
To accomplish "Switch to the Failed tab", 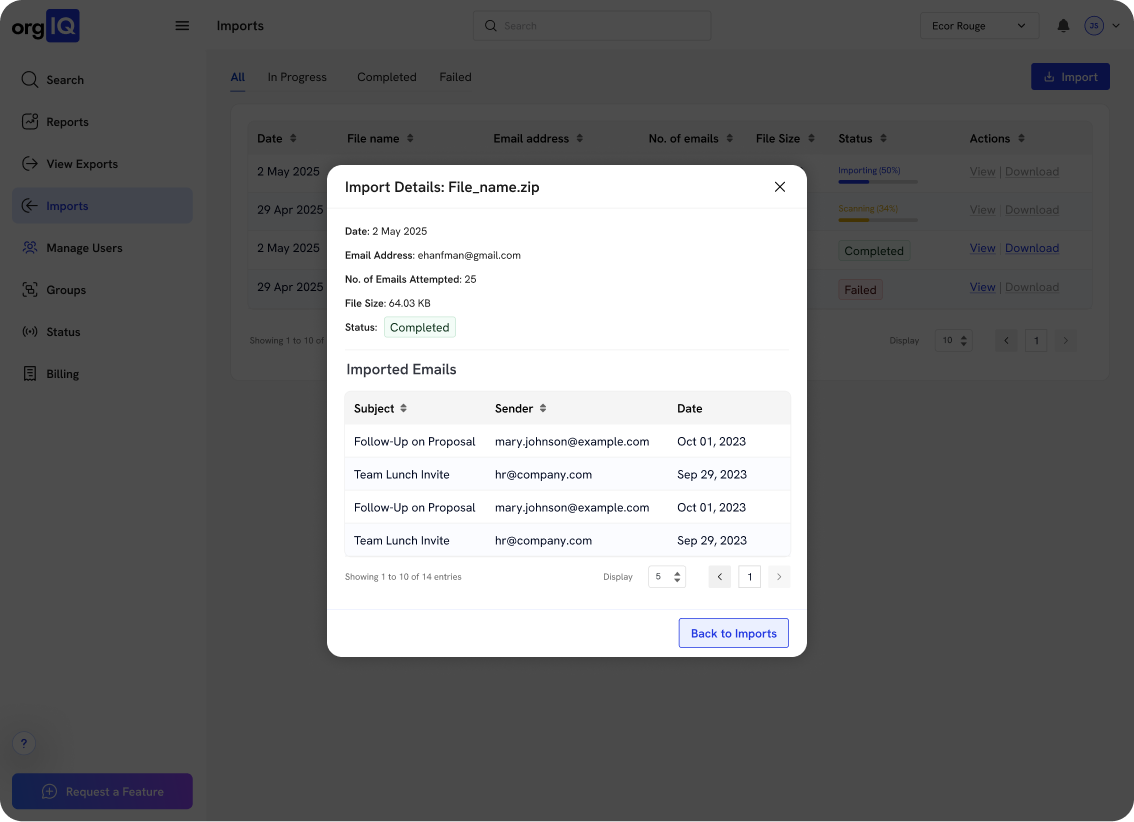I will pyautogui.click(x=455, y=76).
